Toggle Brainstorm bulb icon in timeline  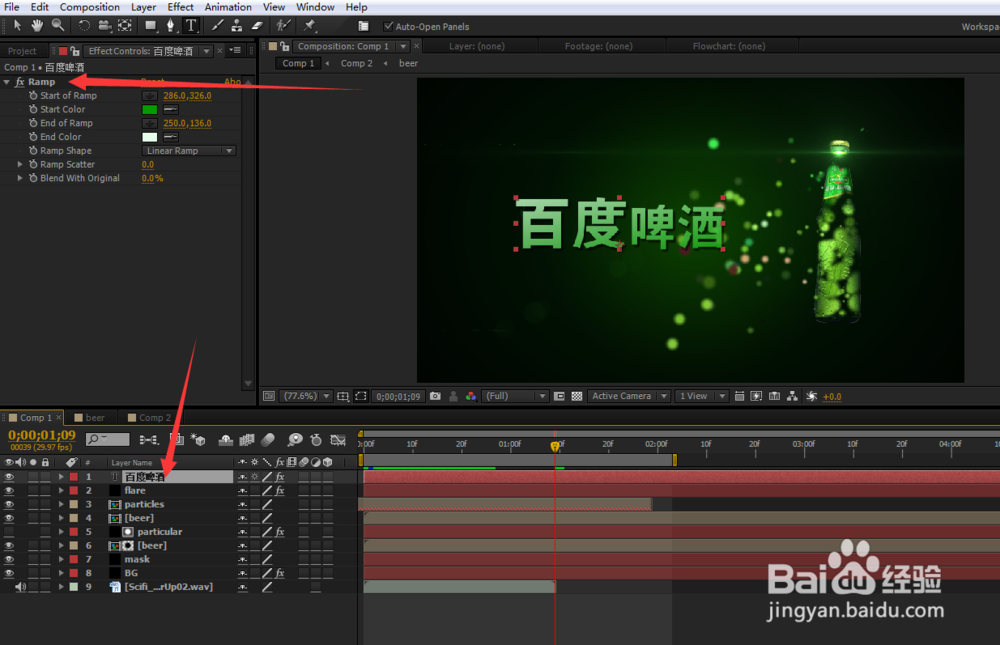click(295, 440)
